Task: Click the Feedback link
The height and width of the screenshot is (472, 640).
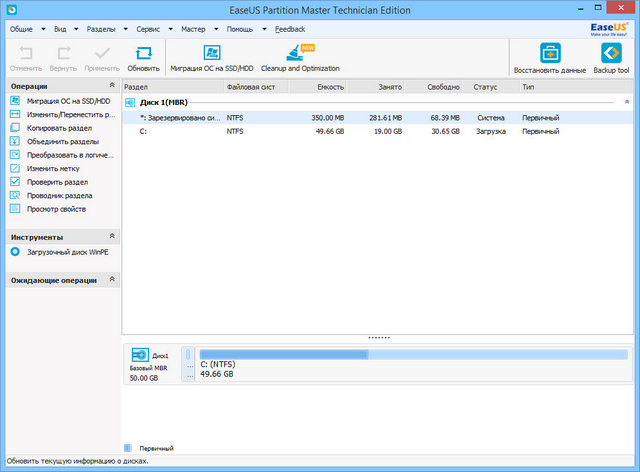Action: tap(290, 29)
